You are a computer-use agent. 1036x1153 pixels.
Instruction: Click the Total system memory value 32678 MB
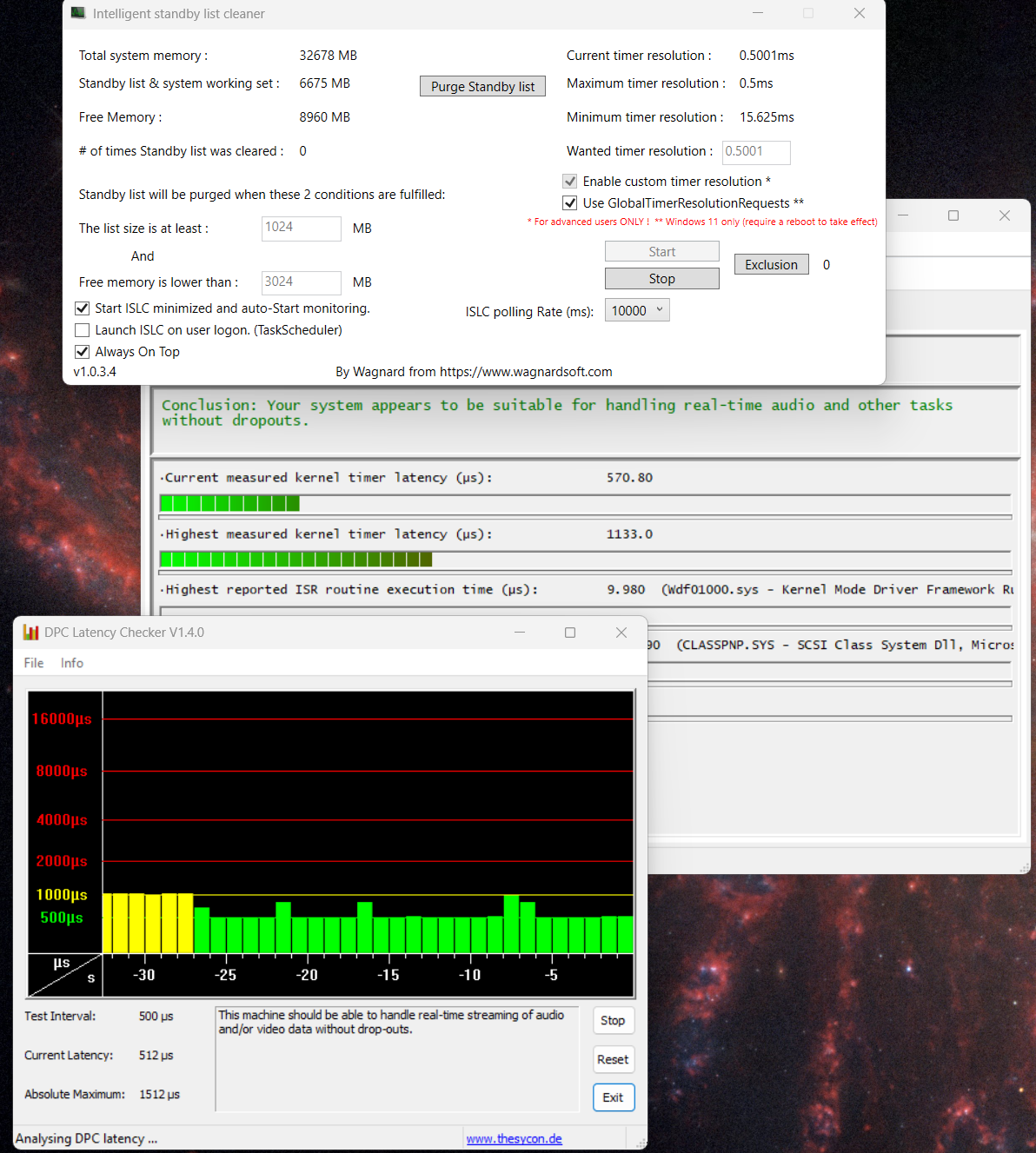tap(329, 56)
